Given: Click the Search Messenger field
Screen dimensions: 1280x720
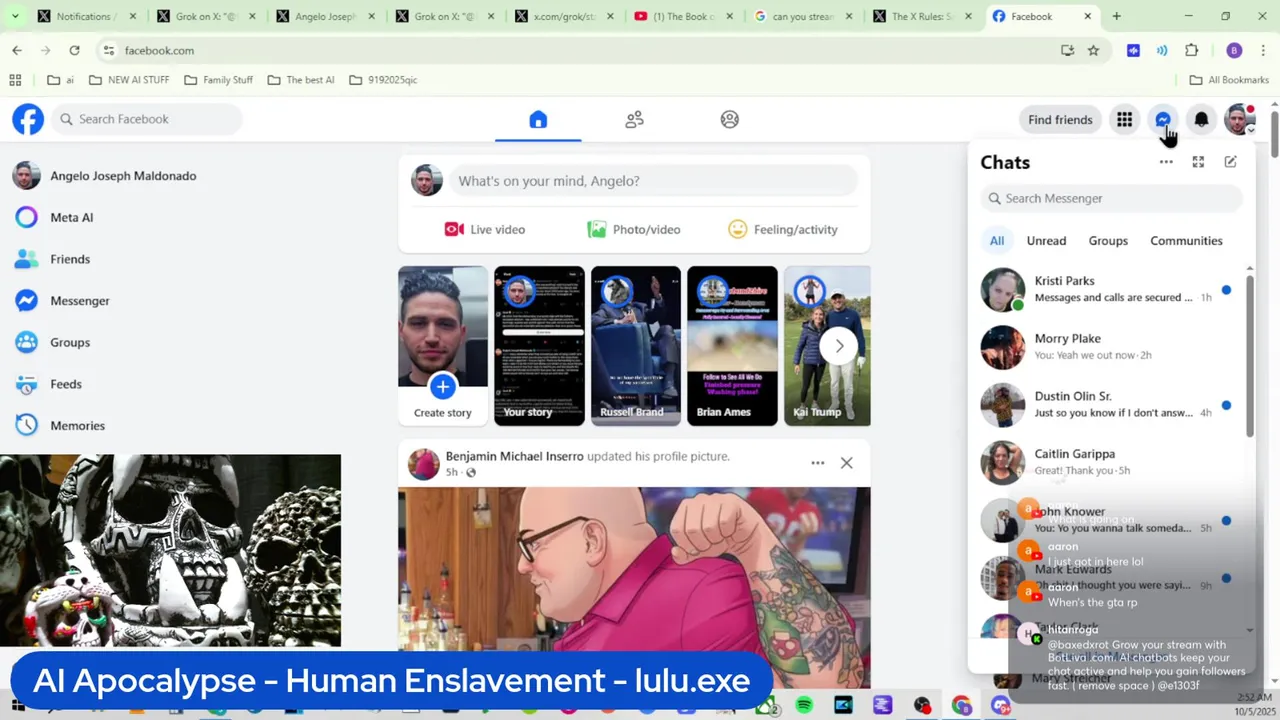Looking at the screenshot, I should tap(1110, 198).
